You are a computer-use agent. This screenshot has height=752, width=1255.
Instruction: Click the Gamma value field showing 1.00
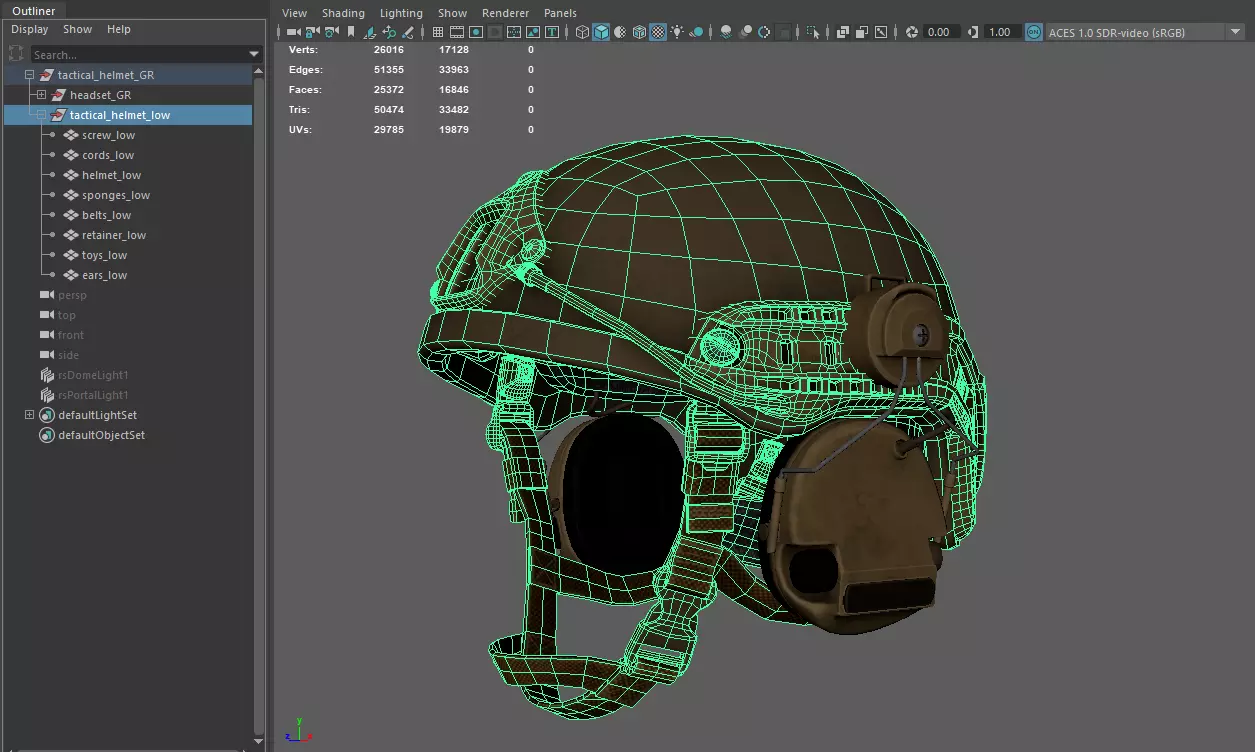pos(1001,32)
